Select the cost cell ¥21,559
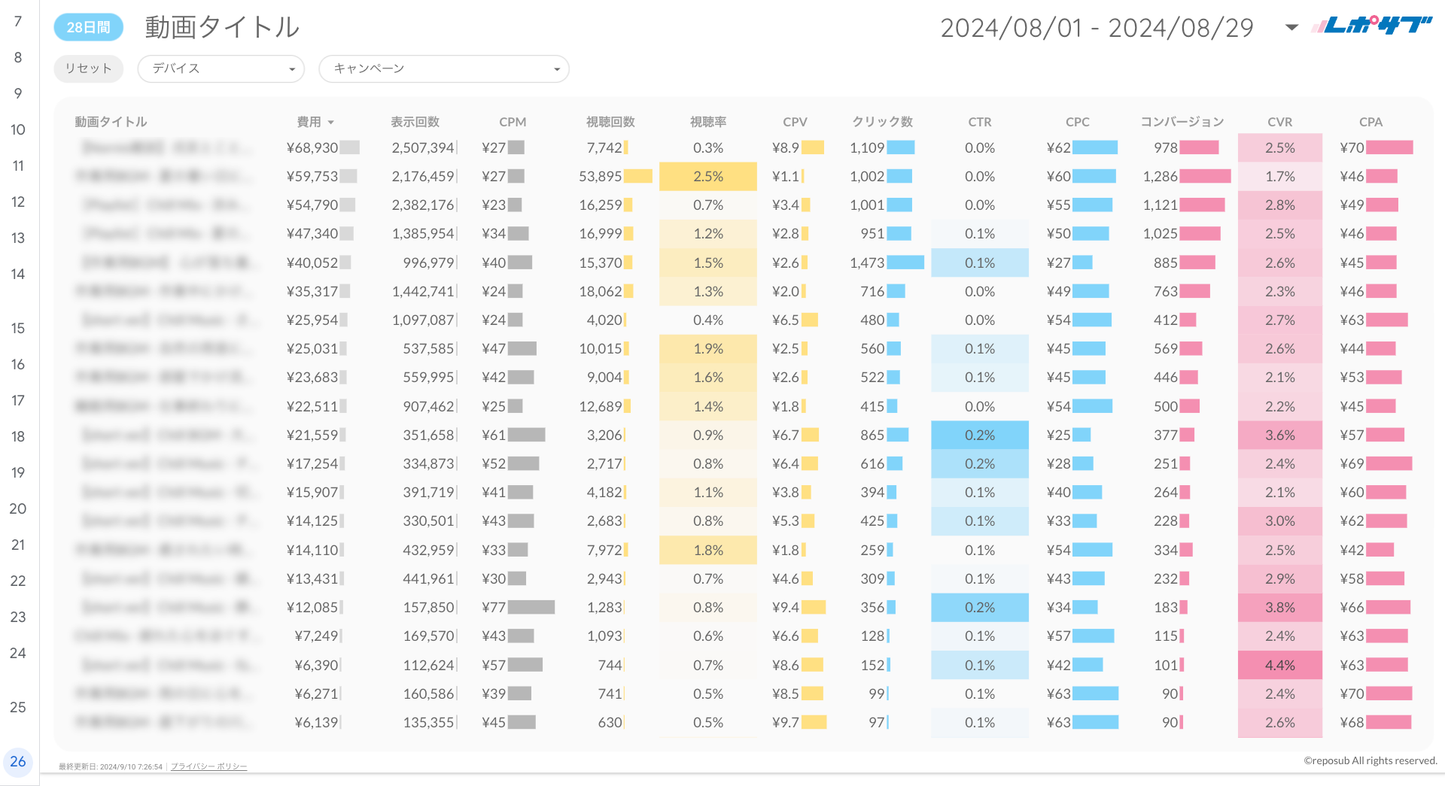 tap(311, 436)
